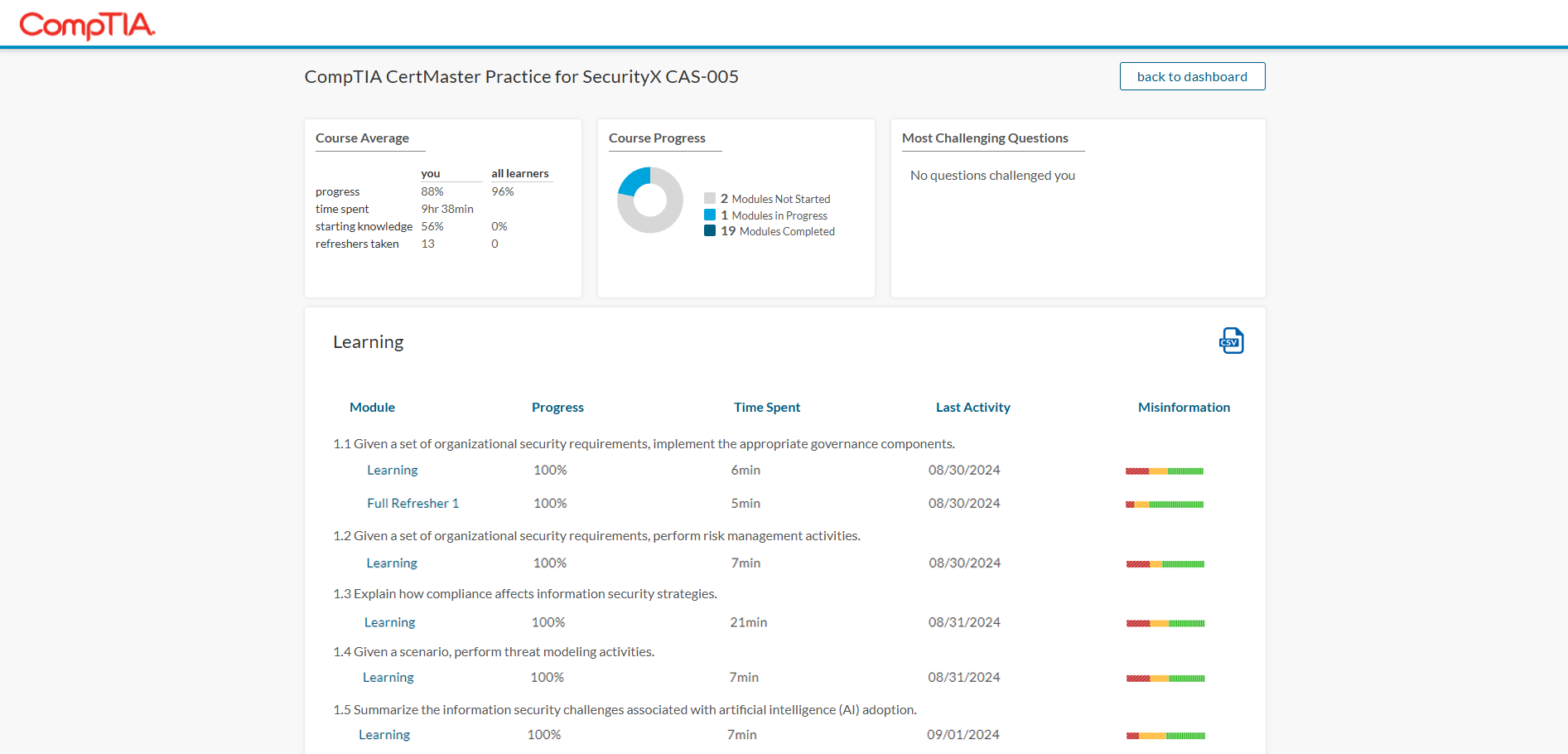Sort by the Progress column header

557,407
